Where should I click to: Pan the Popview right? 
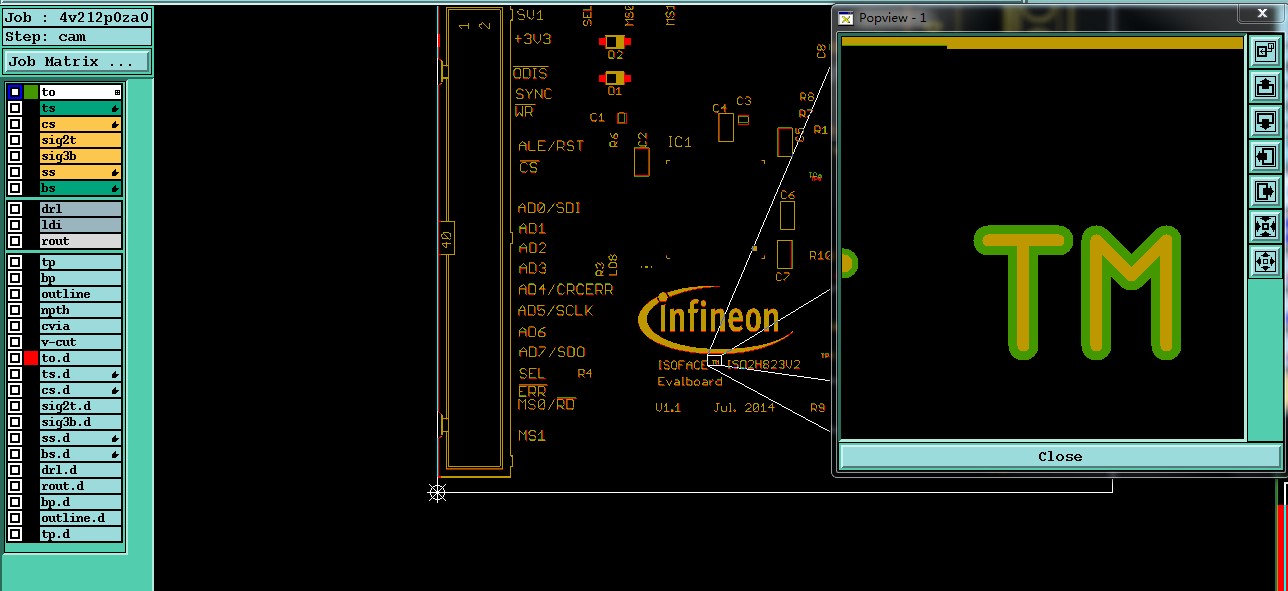pos(1264,191)
